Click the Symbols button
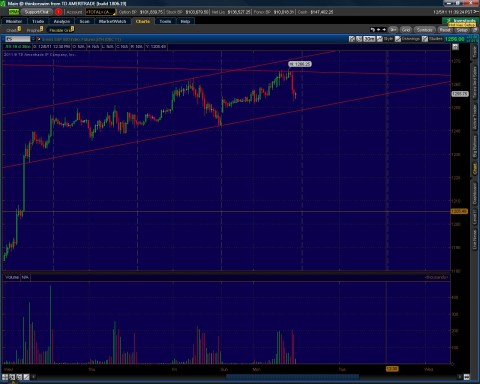Screen dimensions: 480x384 (424, 30)
